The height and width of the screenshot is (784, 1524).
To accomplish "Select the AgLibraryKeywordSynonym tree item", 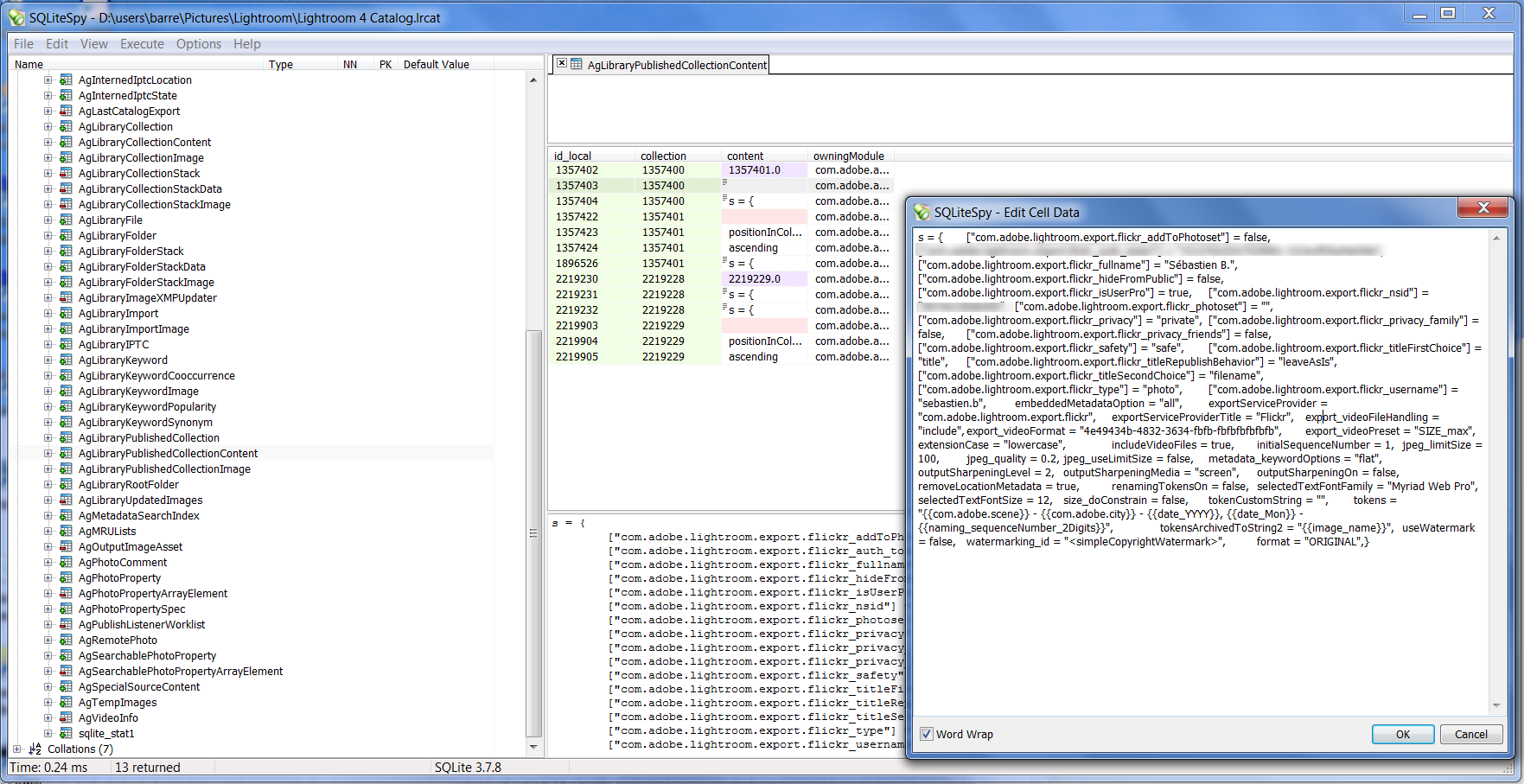I will [x=145, y=423].
